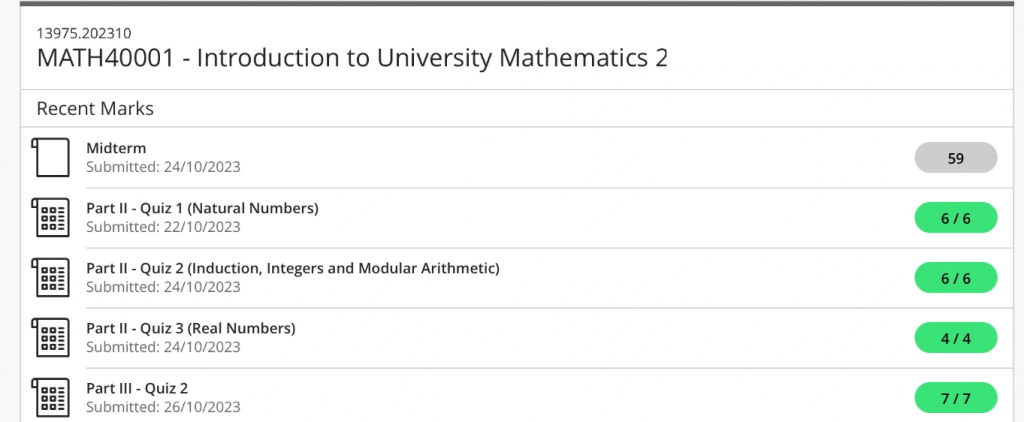Click the Midterm submitted date 24/10/2023
The image size is (1024, 422).
[x=200, y=167]
